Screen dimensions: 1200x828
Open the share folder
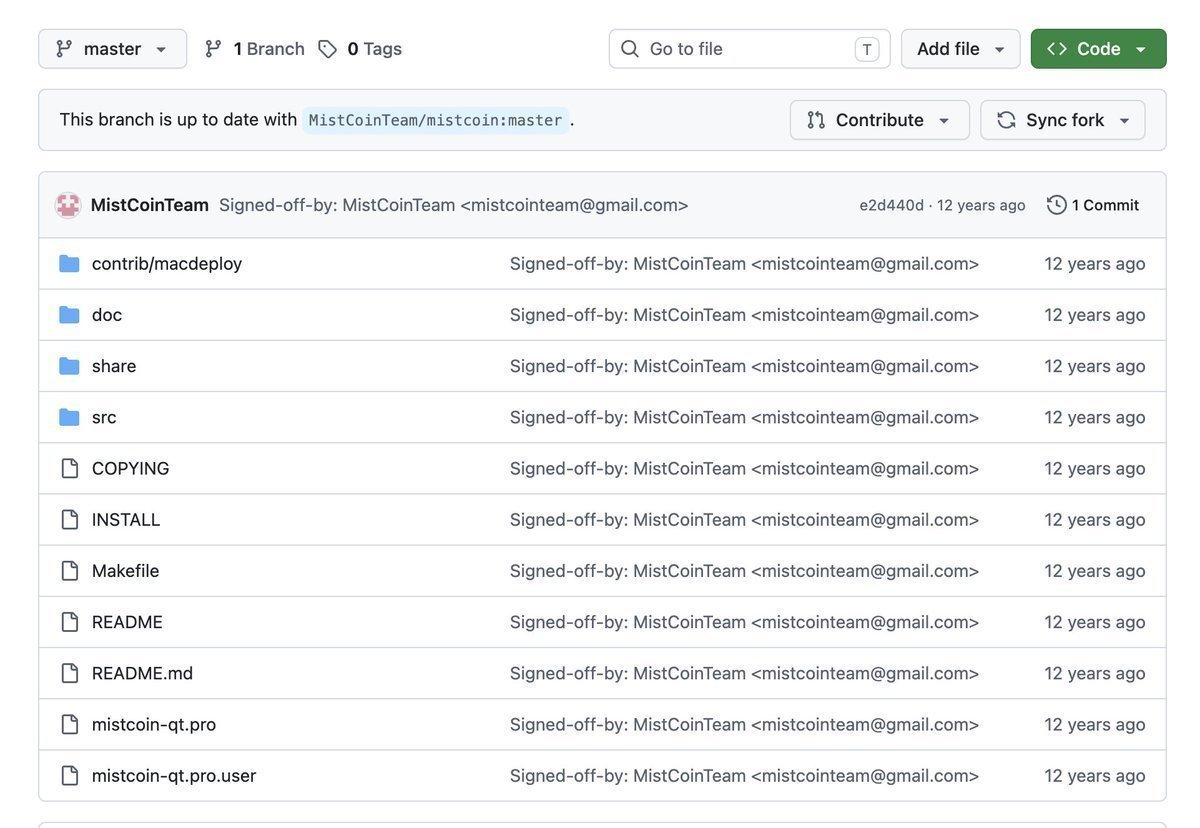[114, 366]
